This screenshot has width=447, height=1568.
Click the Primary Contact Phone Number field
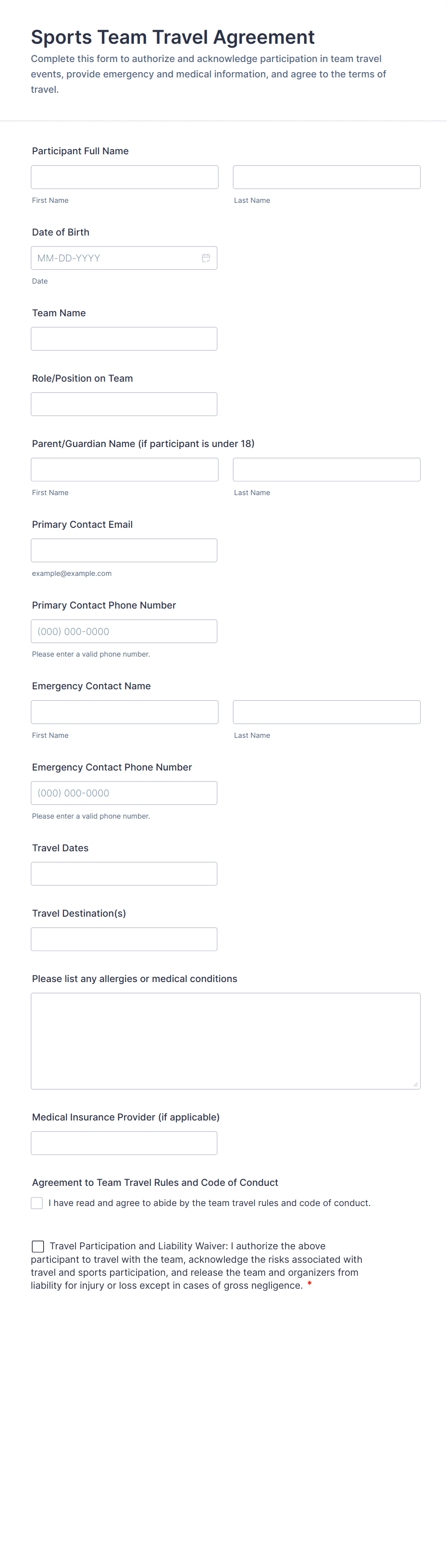(x=124, y=631)
